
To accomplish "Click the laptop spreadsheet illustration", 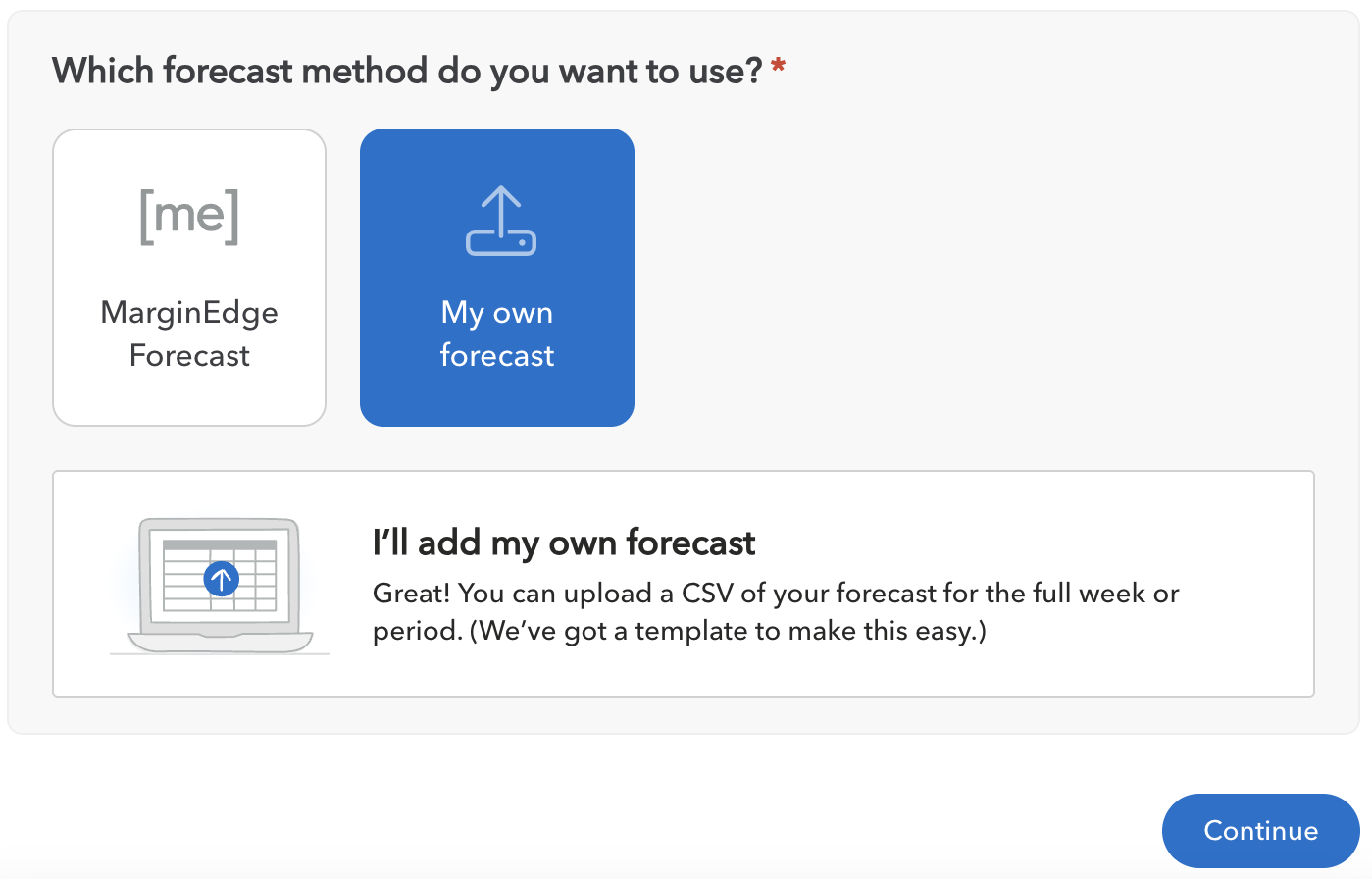I will click(220, 586).
